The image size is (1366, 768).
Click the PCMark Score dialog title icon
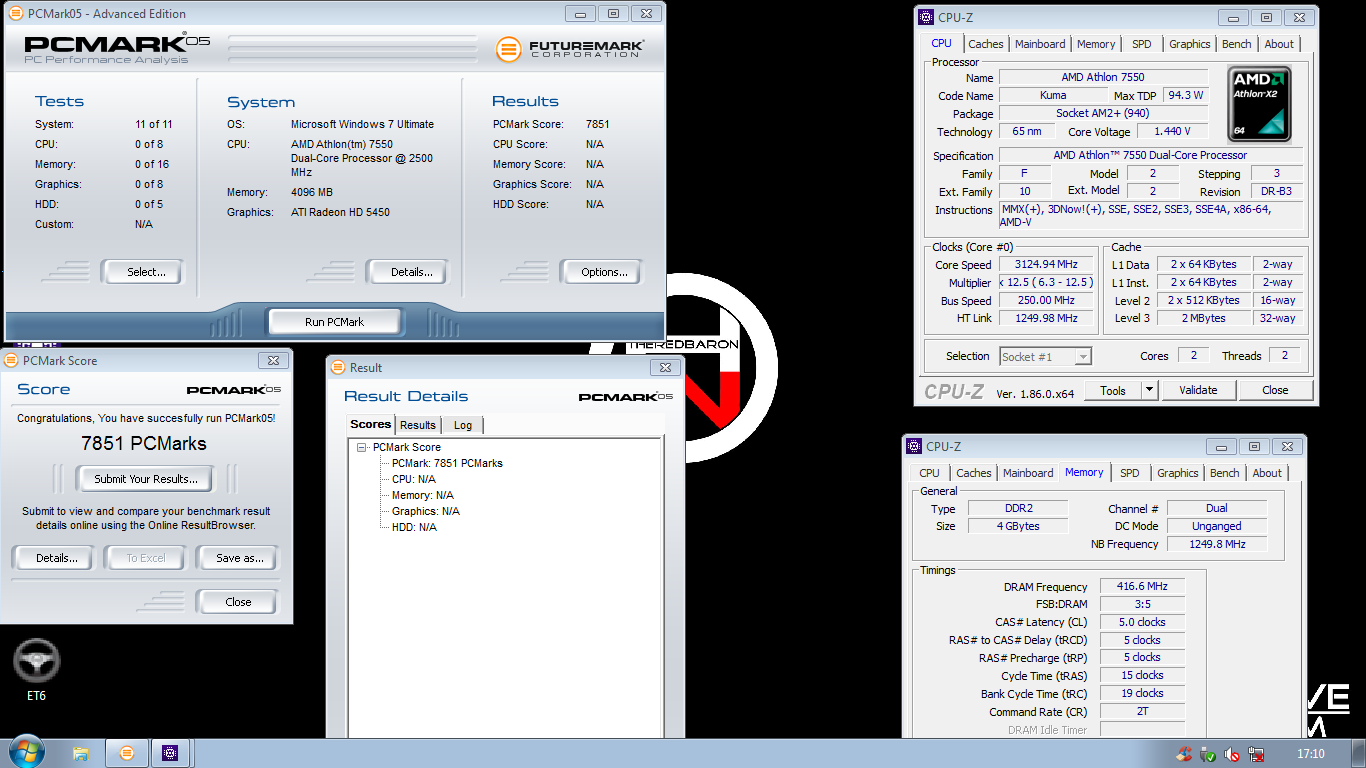click(11, 360)
